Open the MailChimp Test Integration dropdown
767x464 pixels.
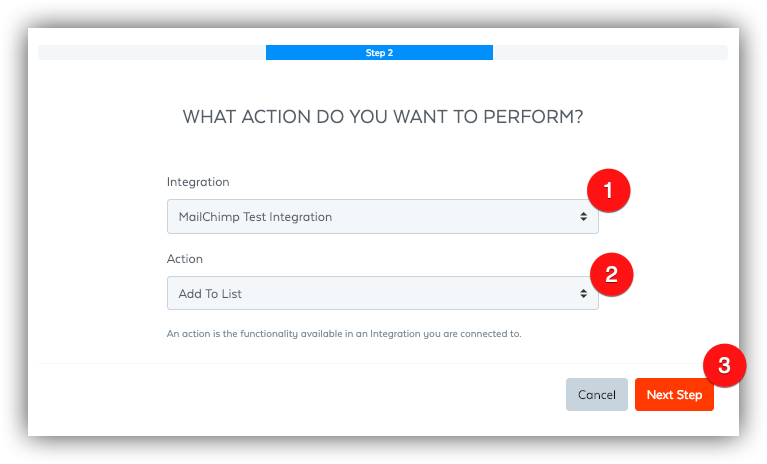click(x=382, y=217)
